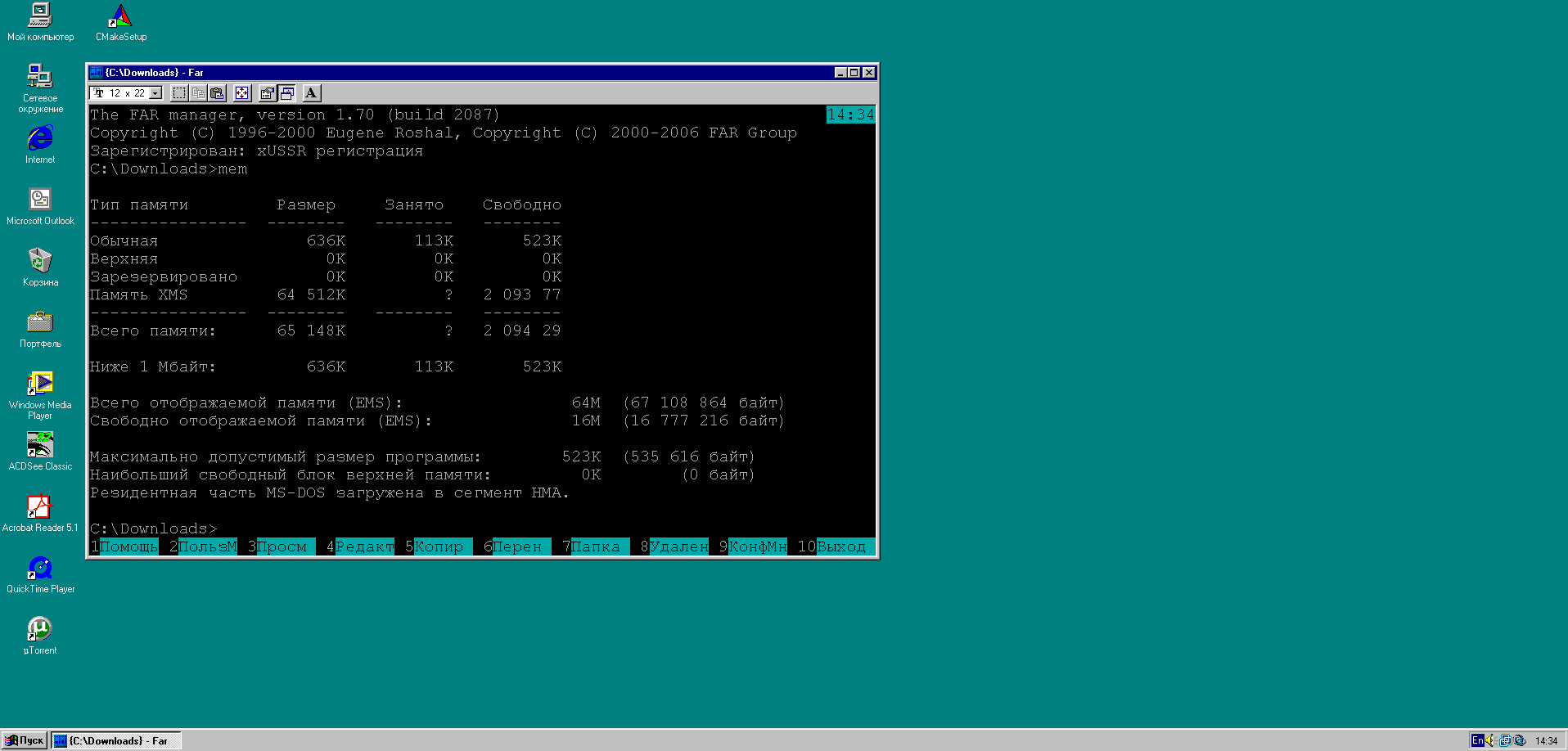Click the Mark selection toolbar icon
The width and height of the screenshot is (1568, 751).
click(x=179, y=93)
